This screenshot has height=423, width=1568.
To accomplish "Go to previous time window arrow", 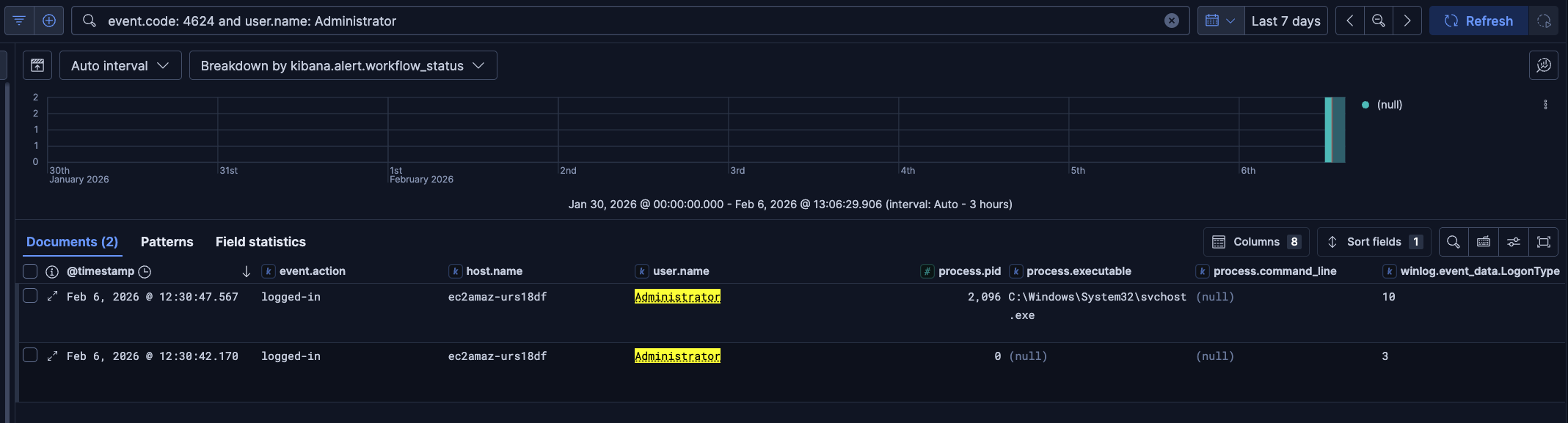I will [x=1350, y=21].
